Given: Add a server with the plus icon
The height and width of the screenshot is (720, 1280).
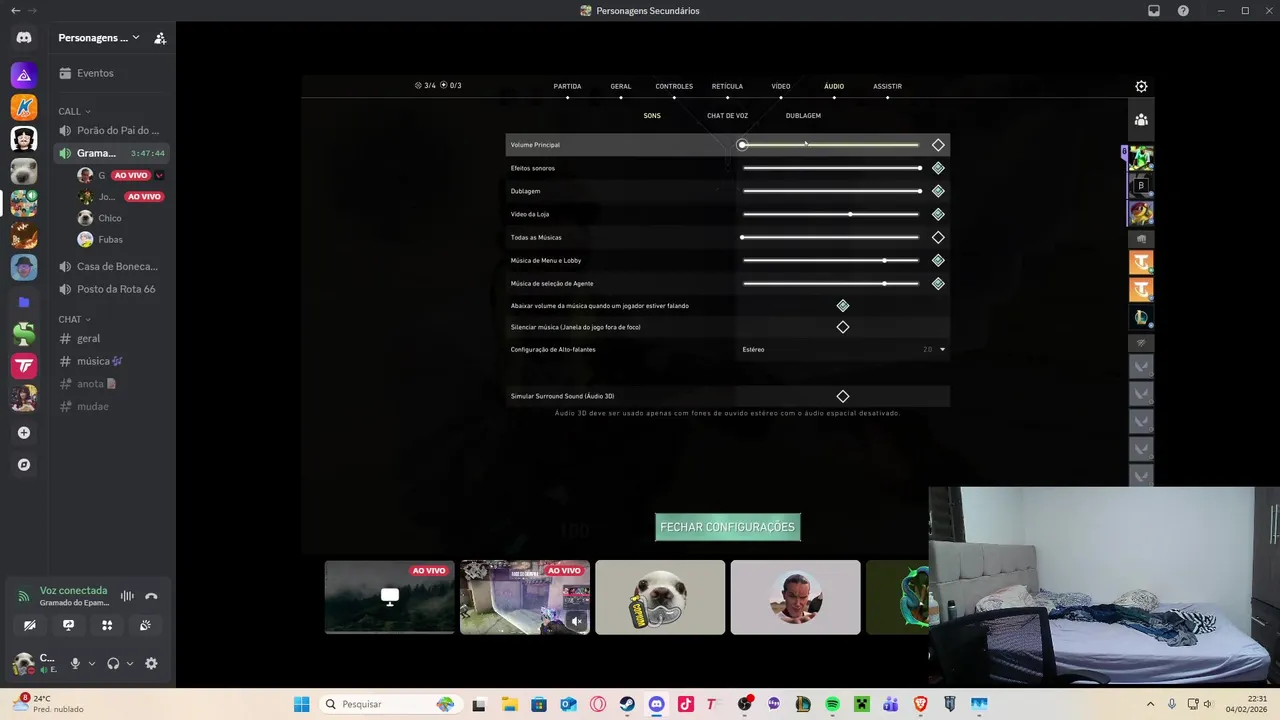Looking at the screenshot, I should 24,433.
